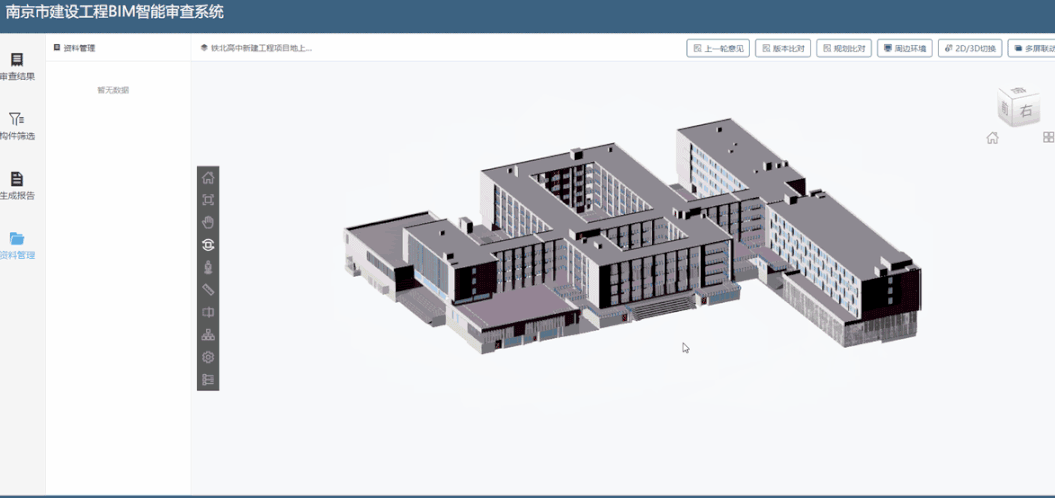Open the 审查结果 sidebar section
The height and width of the screenshot is (498, 1055).
17,67
